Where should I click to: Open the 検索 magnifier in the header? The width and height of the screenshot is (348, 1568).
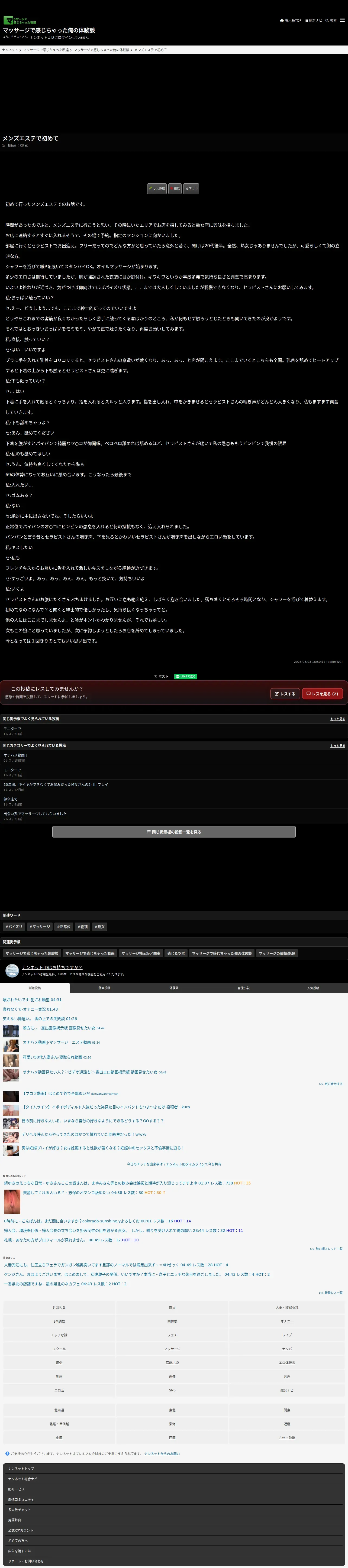coord(331,20)
